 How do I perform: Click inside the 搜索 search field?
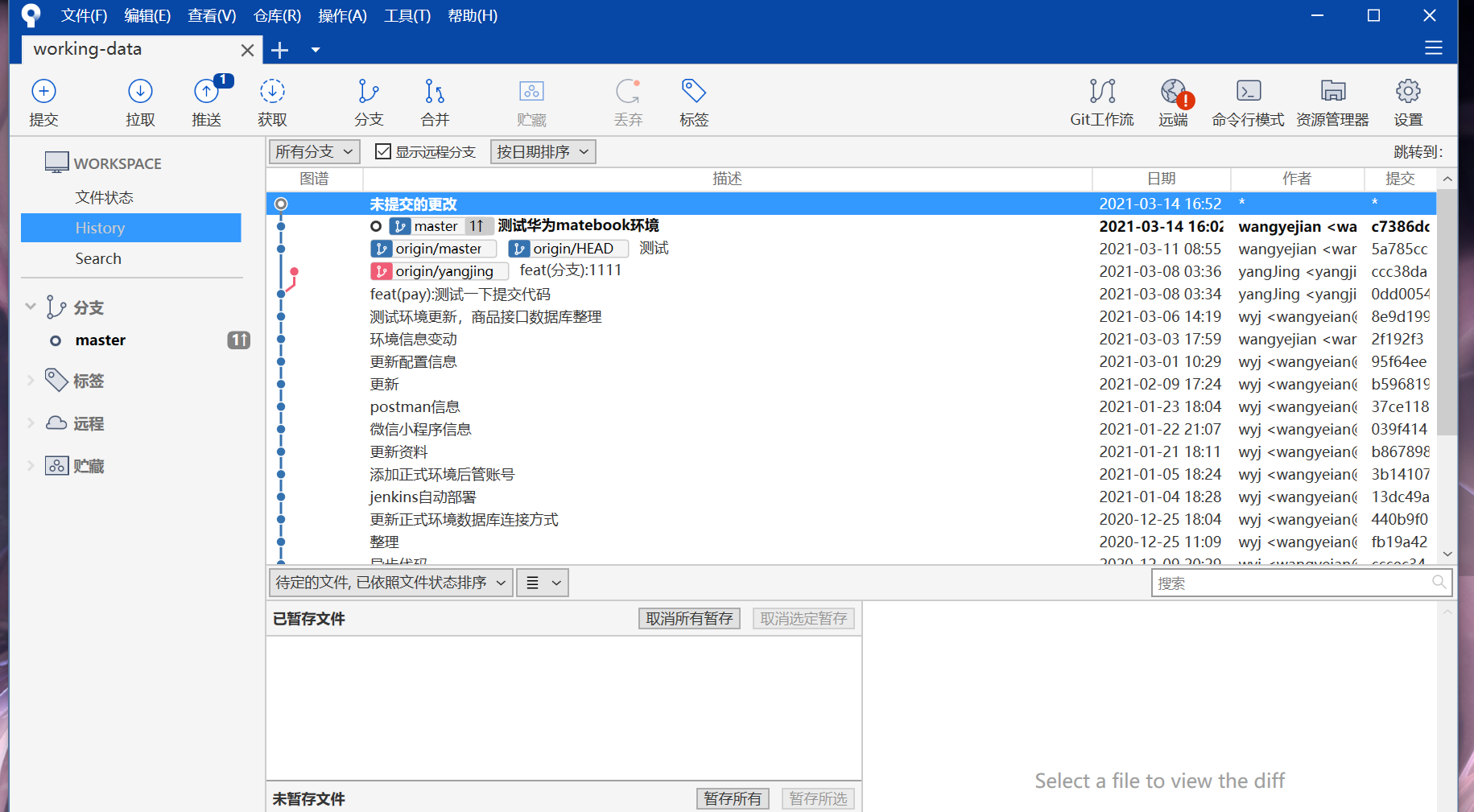click(1296, 583)
